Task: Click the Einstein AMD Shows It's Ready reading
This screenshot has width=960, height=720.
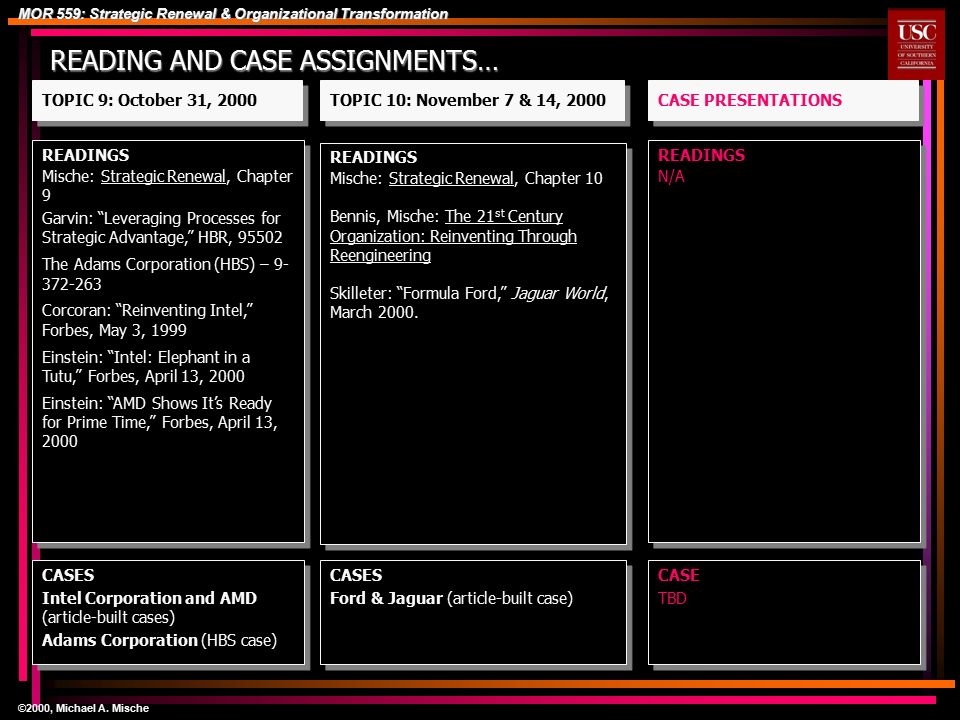Action: [x=160, y=422]
